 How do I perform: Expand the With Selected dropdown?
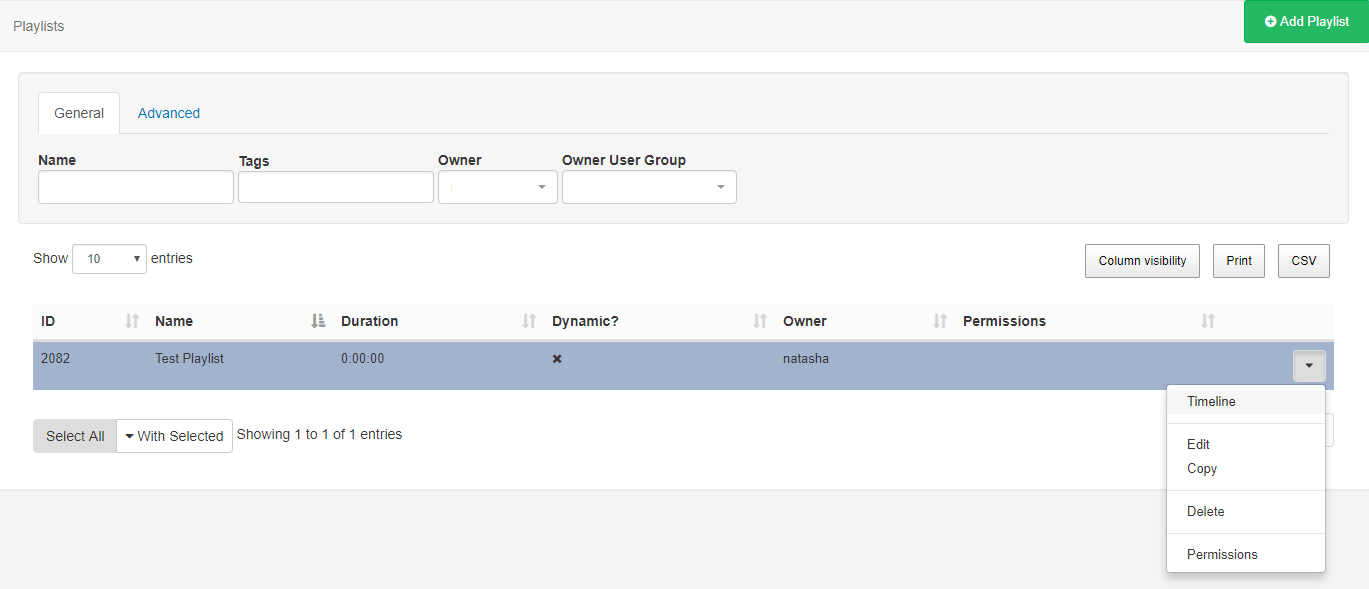point(175,436)
